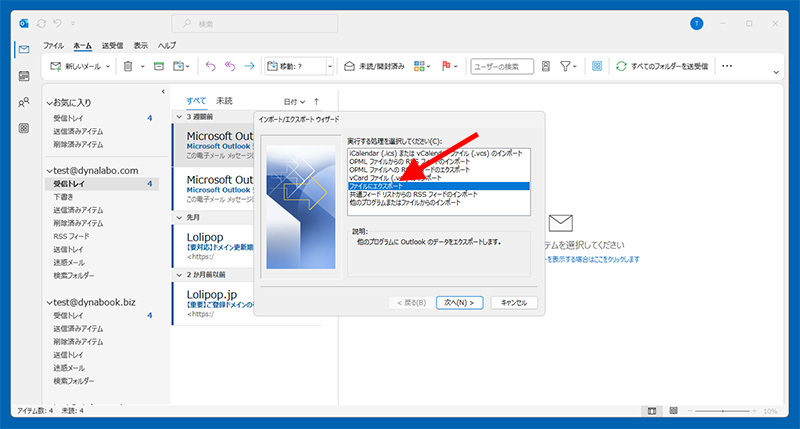The height and width of the screenshot is (429, 800).
Task: Collapse the test@dynalabo.com account tree
Action: [x=47, y=170]
